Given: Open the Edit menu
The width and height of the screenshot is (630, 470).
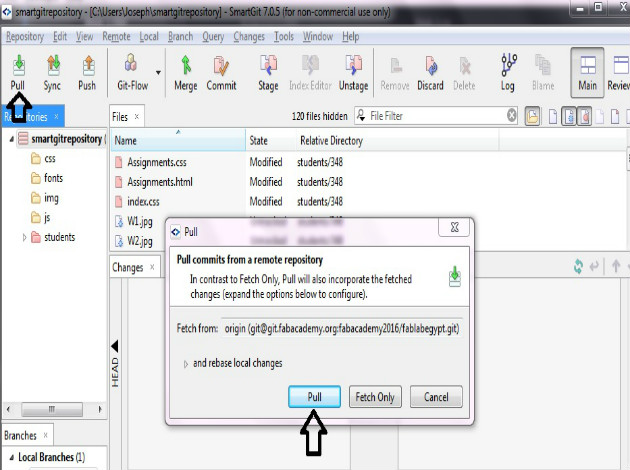Looking at the screenshot, I should pyautogui.click(x=60, y=37).
